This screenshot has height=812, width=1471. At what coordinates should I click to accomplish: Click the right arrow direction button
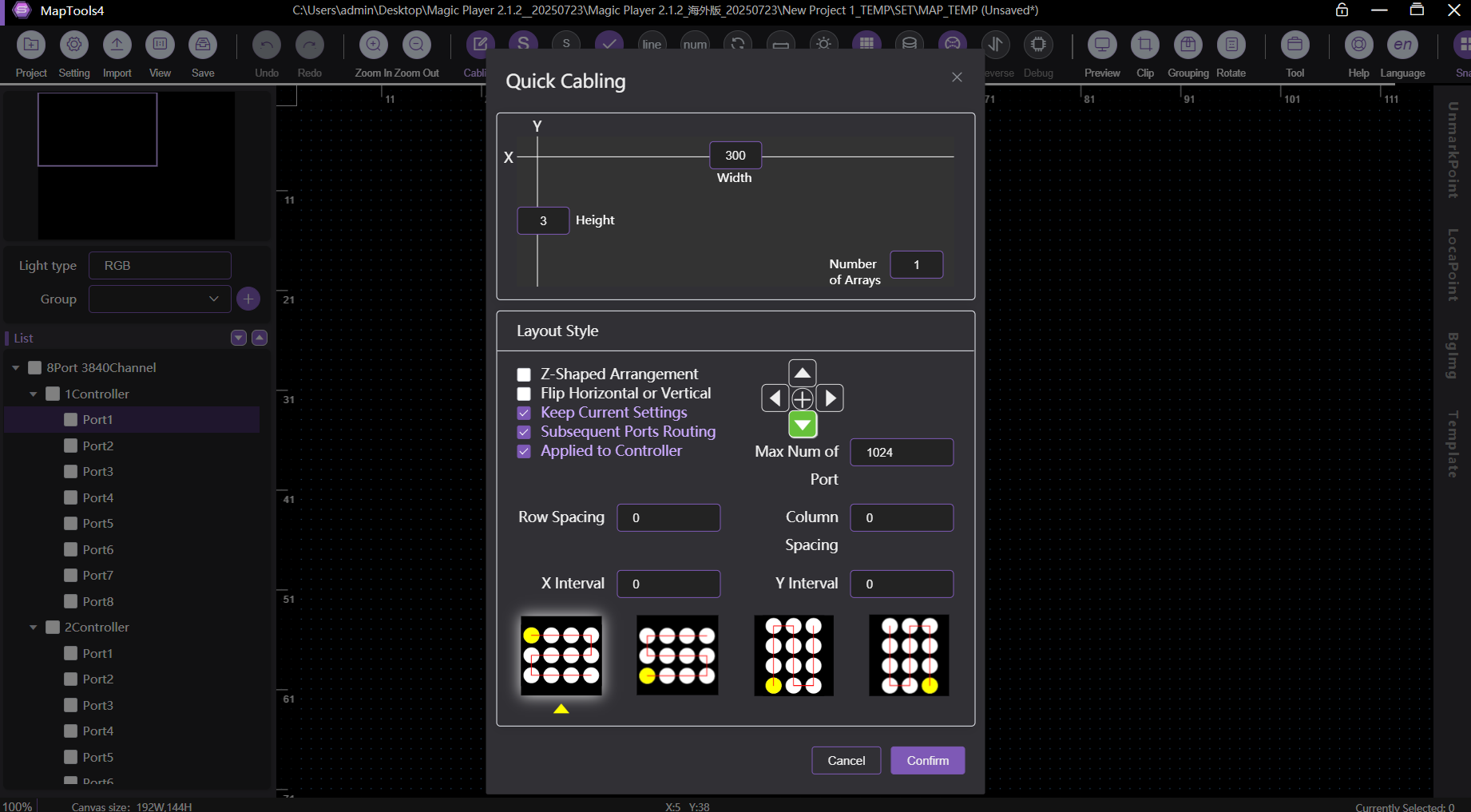click(831, 398)
